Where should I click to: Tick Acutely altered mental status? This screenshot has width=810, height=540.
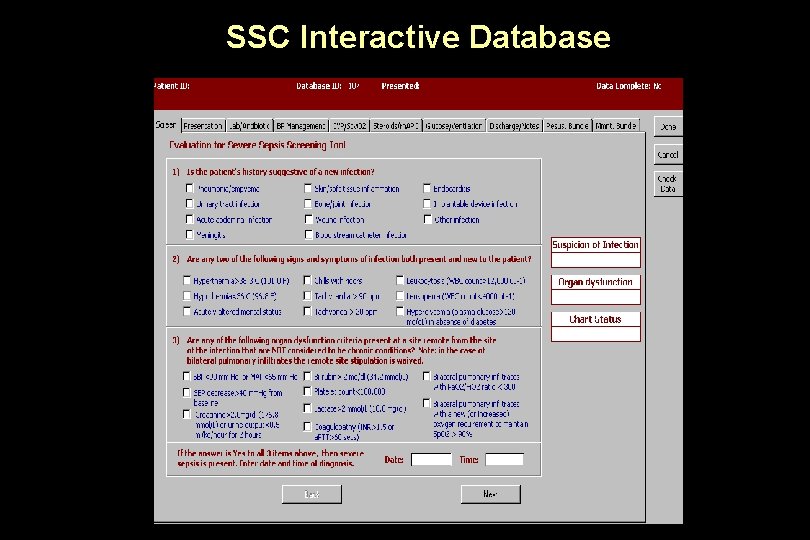[187, 312]
